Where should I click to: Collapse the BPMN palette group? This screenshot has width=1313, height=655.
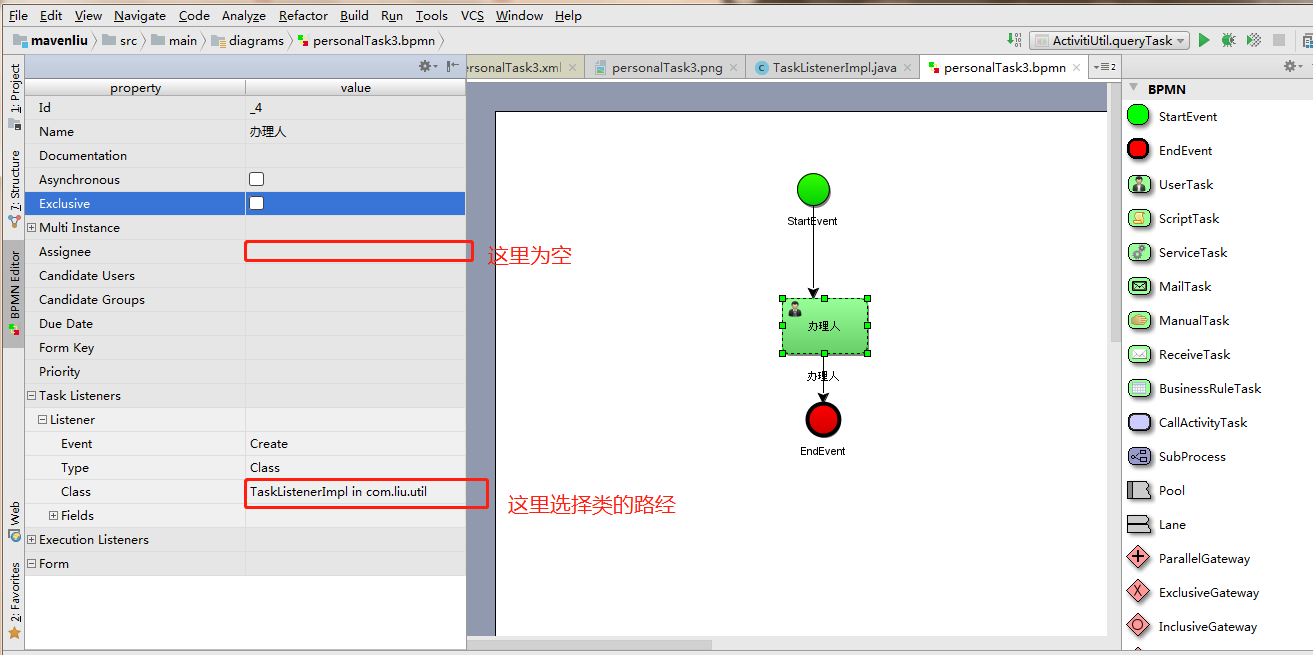tap(1133, 88)
